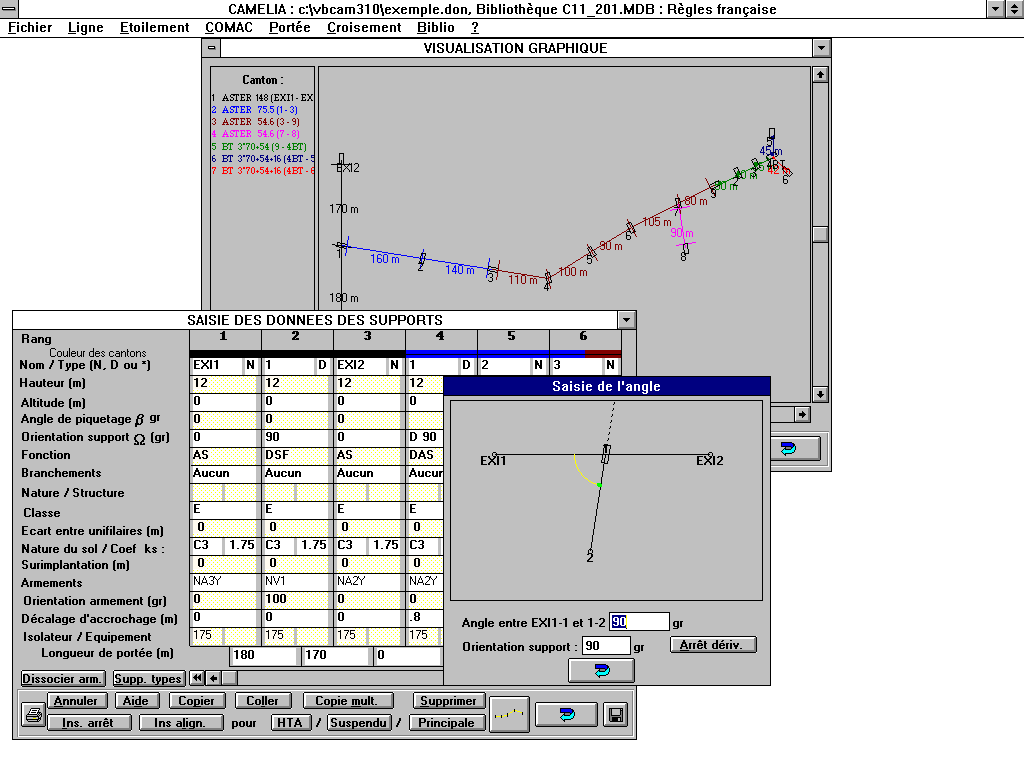Jump to first support with double-left arrow

(x=197, y=678)
